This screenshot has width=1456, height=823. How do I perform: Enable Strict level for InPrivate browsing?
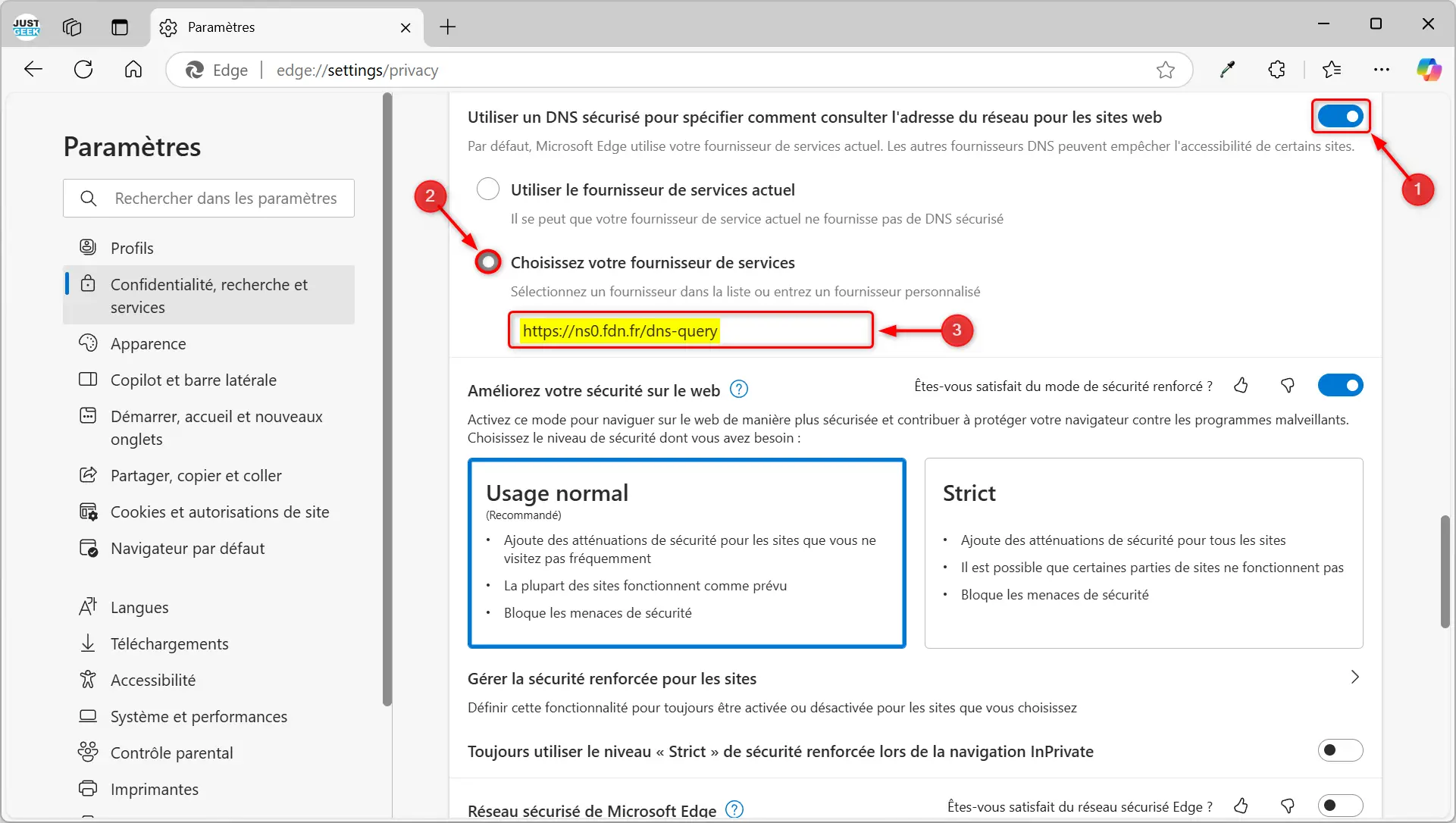pyautogui.click(x=1340, y=750)
